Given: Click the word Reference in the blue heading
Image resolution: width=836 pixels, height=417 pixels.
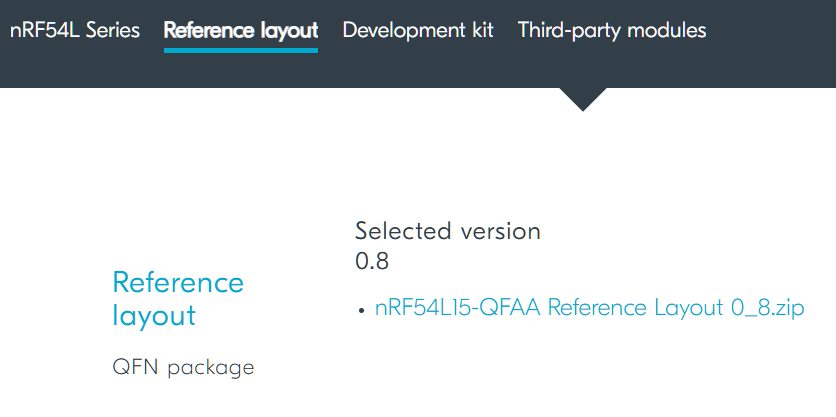Looking at the screenshot, I should [178, 282].
